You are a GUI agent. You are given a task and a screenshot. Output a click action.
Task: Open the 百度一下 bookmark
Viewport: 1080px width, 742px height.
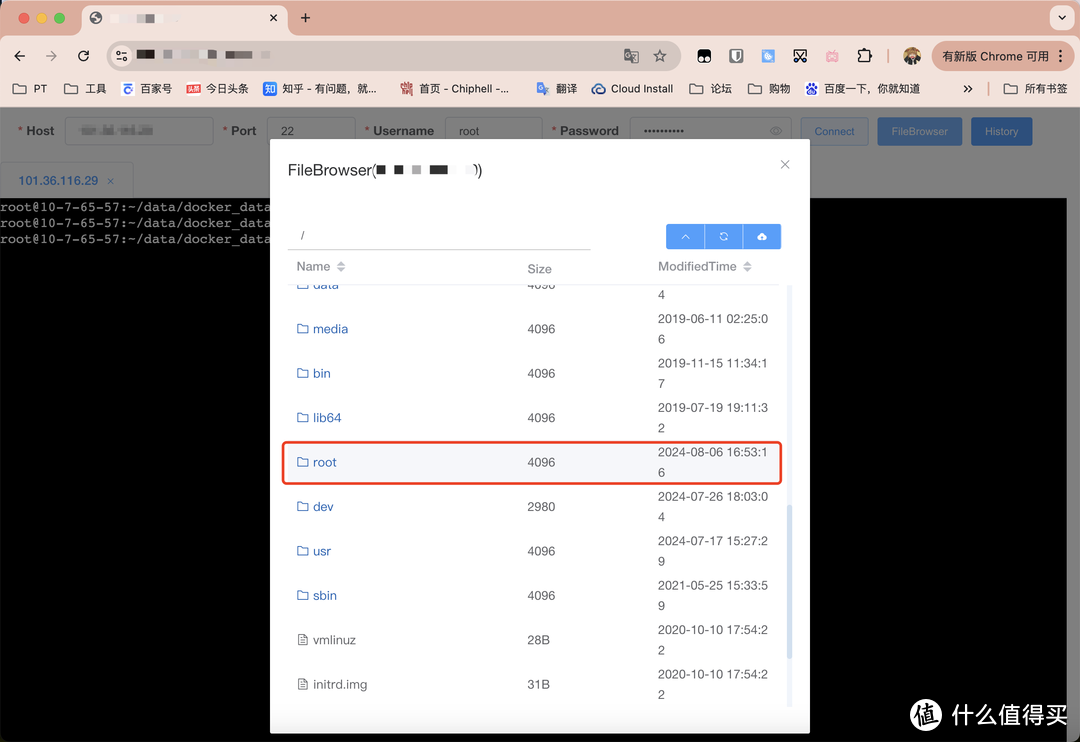point(863,89)
